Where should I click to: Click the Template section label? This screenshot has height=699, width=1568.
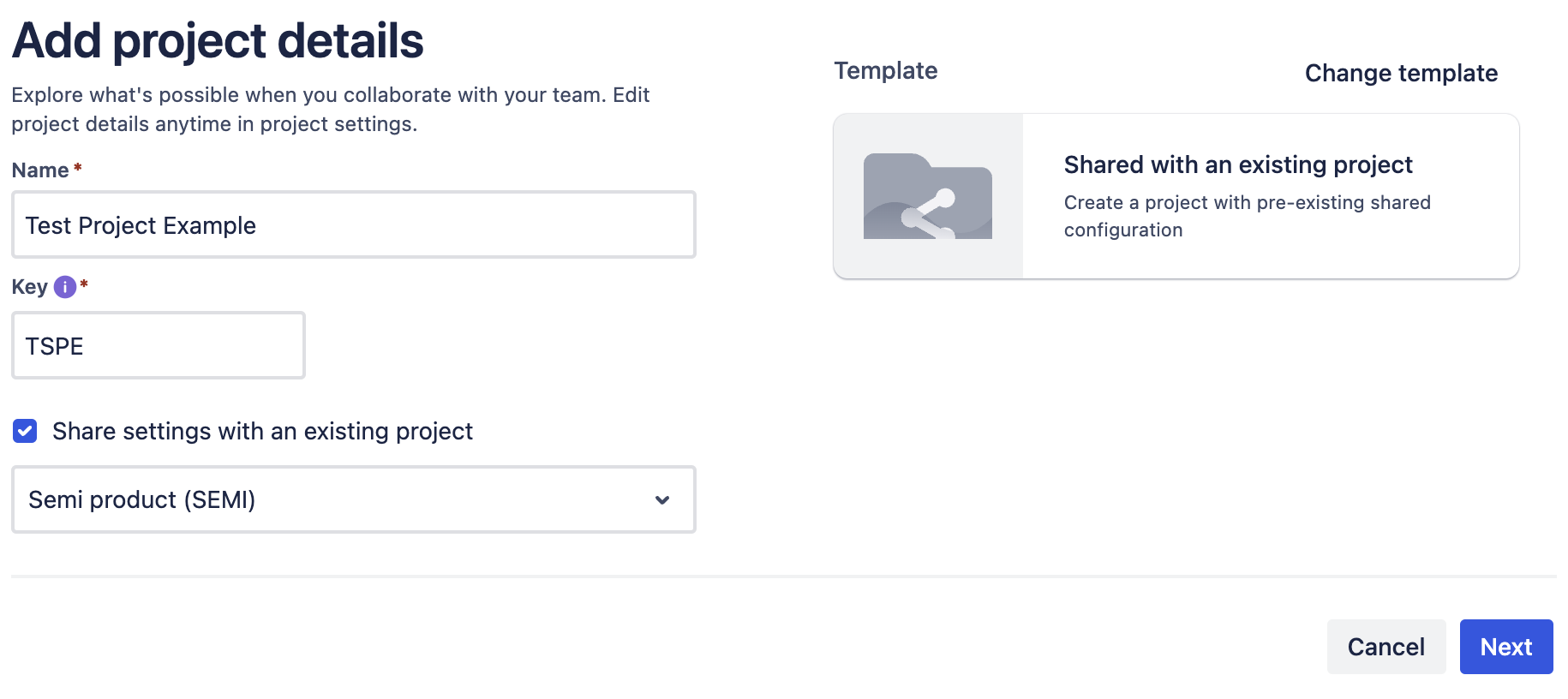pos(886,70)
